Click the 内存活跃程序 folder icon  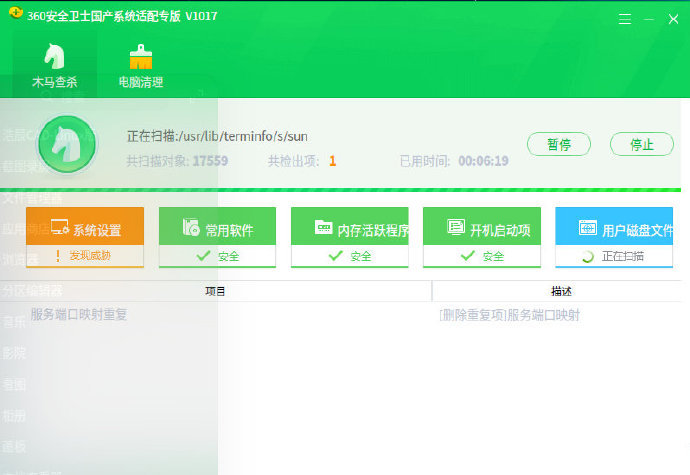(323, 227)
